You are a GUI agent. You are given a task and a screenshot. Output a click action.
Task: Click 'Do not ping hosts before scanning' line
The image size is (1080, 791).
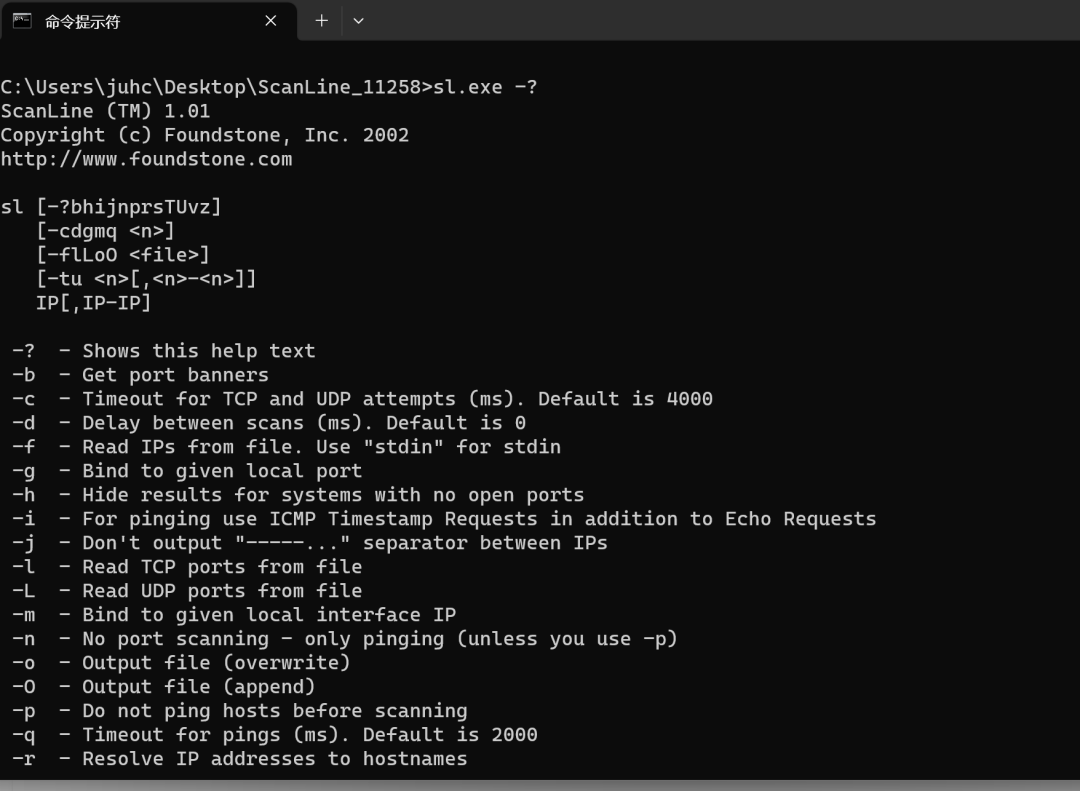point(240,711)
